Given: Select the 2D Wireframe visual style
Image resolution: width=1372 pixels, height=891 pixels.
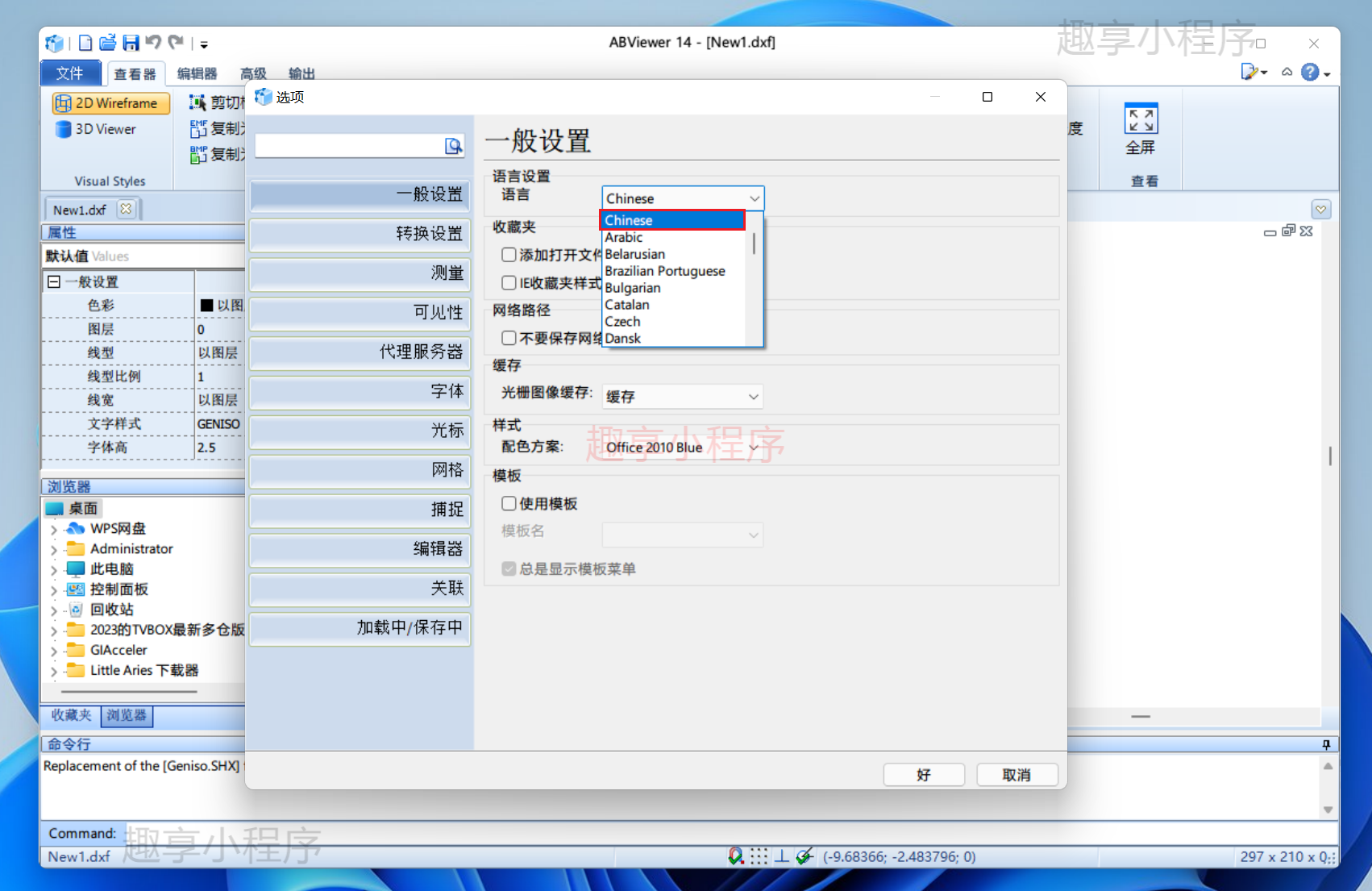Looking at the screenshot, I should coord(111,103).
